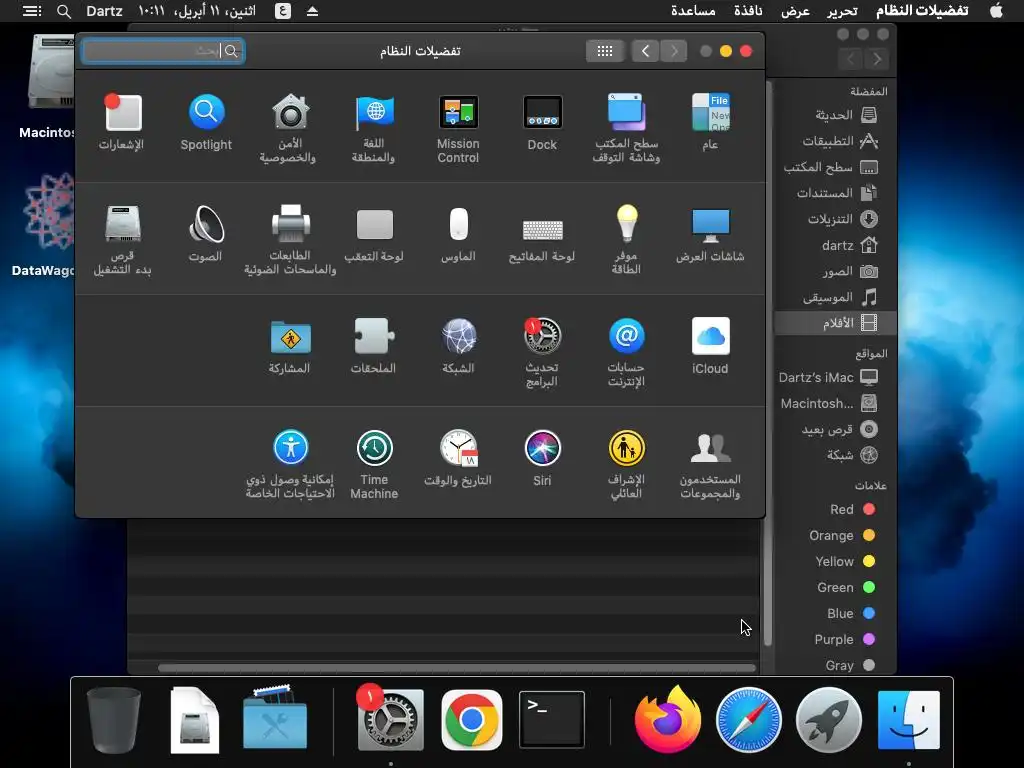Open Accessibility (إمكانية وصول) preferences

pyautogui.click(x=290, y=464)
